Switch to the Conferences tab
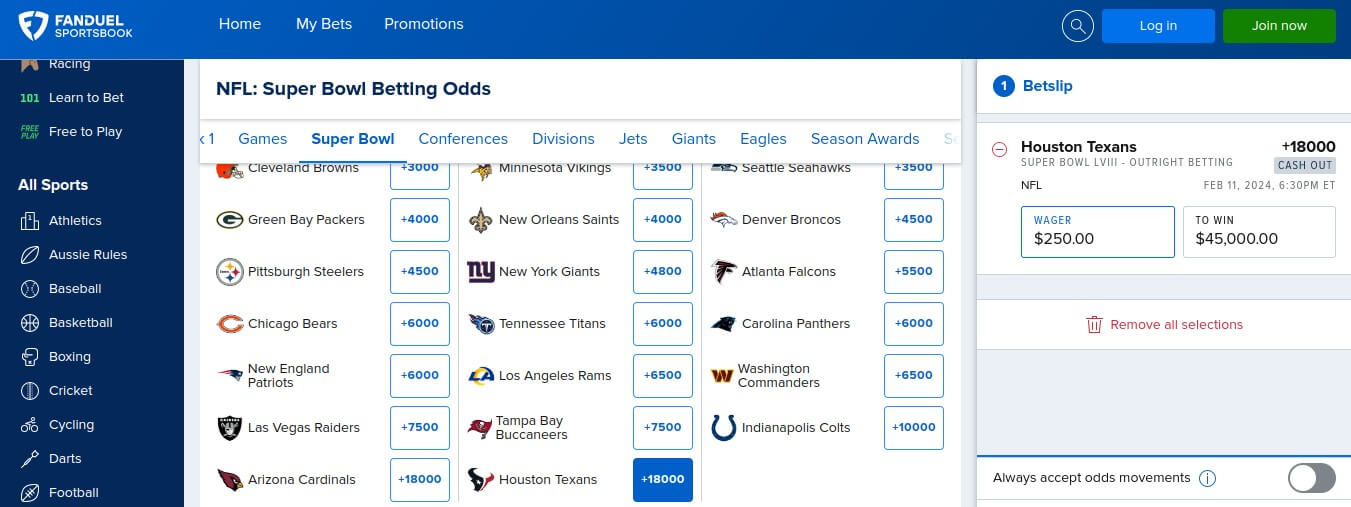This screenshot has width=1351, height=507. tap(463, 139)
